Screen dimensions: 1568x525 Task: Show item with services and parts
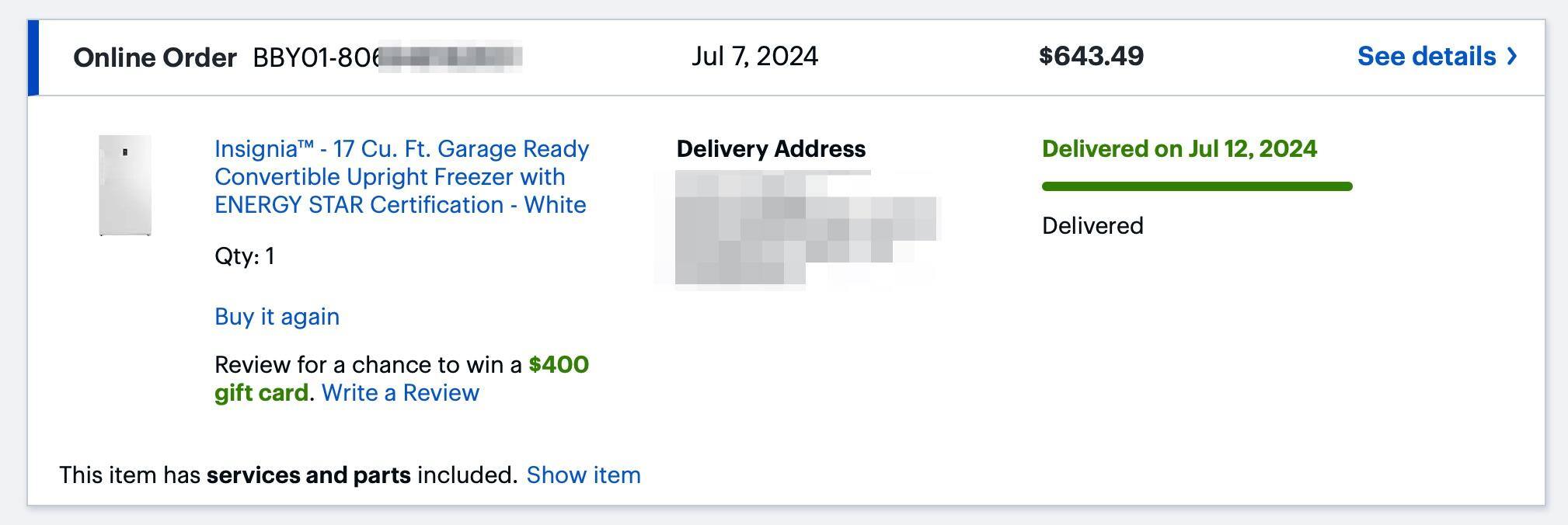point(583,475)
